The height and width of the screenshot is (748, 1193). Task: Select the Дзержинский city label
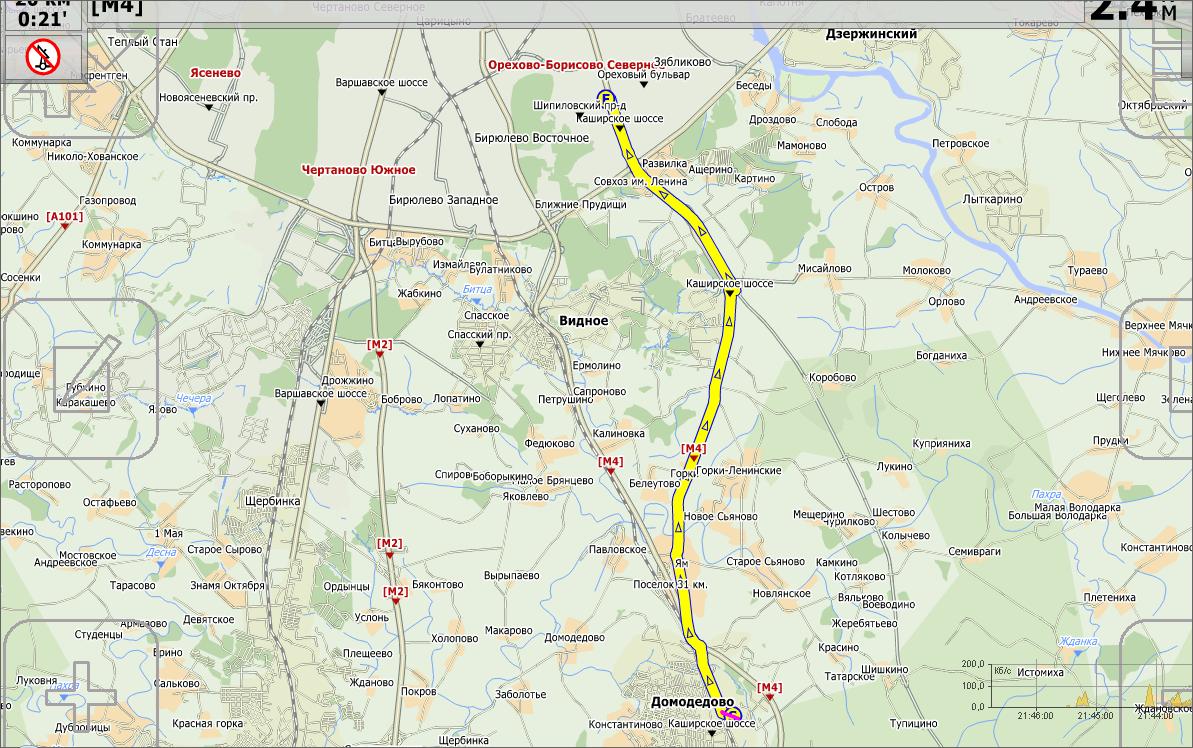[871, 34]
